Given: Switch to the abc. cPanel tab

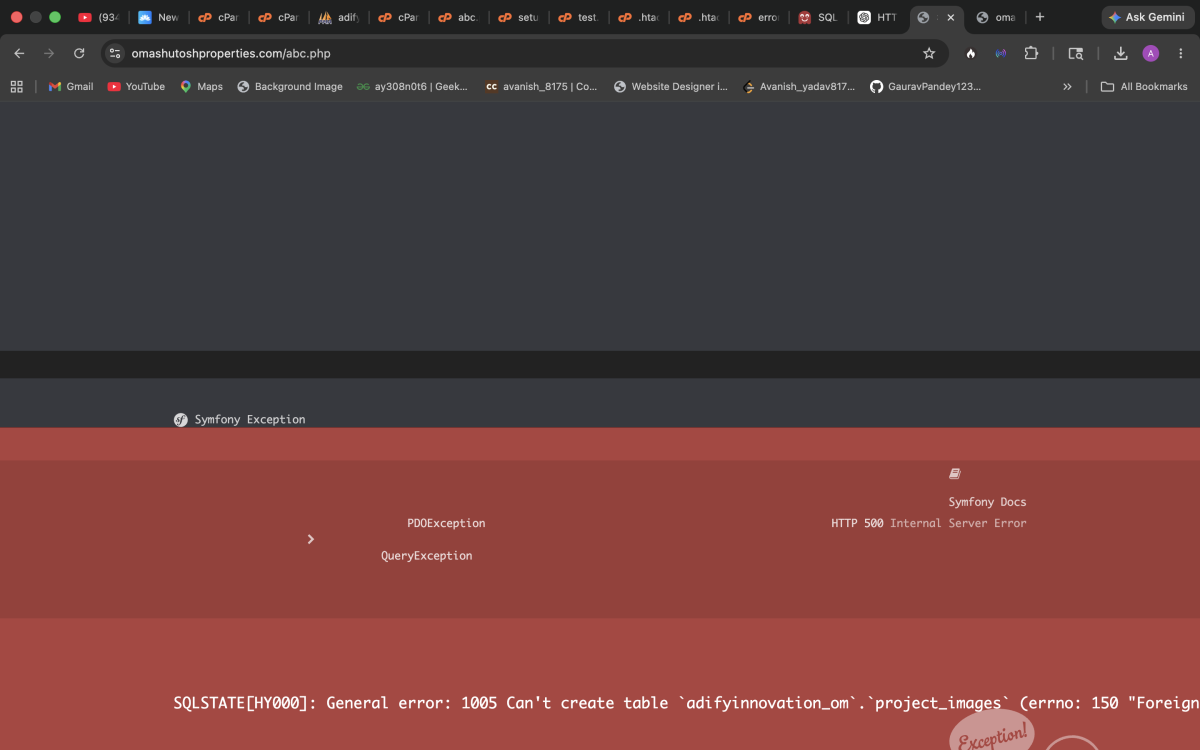Looking at the screenshot, I should 458,17.
